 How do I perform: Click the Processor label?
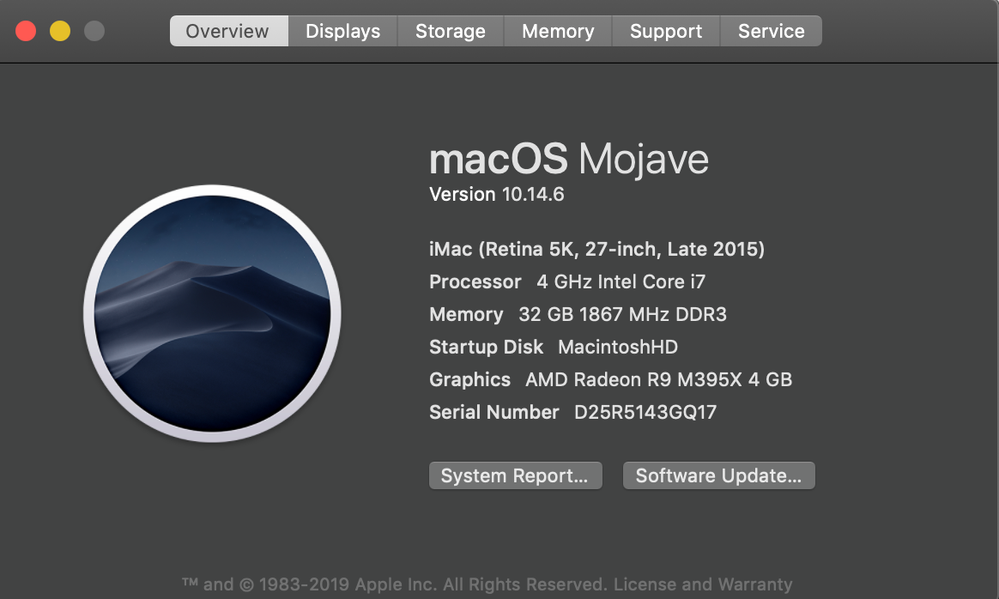[x=475, y=282]
